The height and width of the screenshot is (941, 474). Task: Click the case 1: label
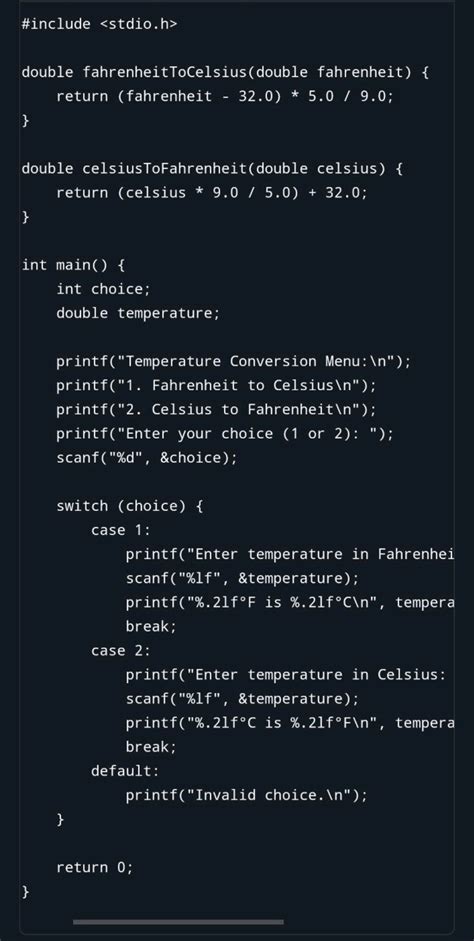tap(121, 530)
